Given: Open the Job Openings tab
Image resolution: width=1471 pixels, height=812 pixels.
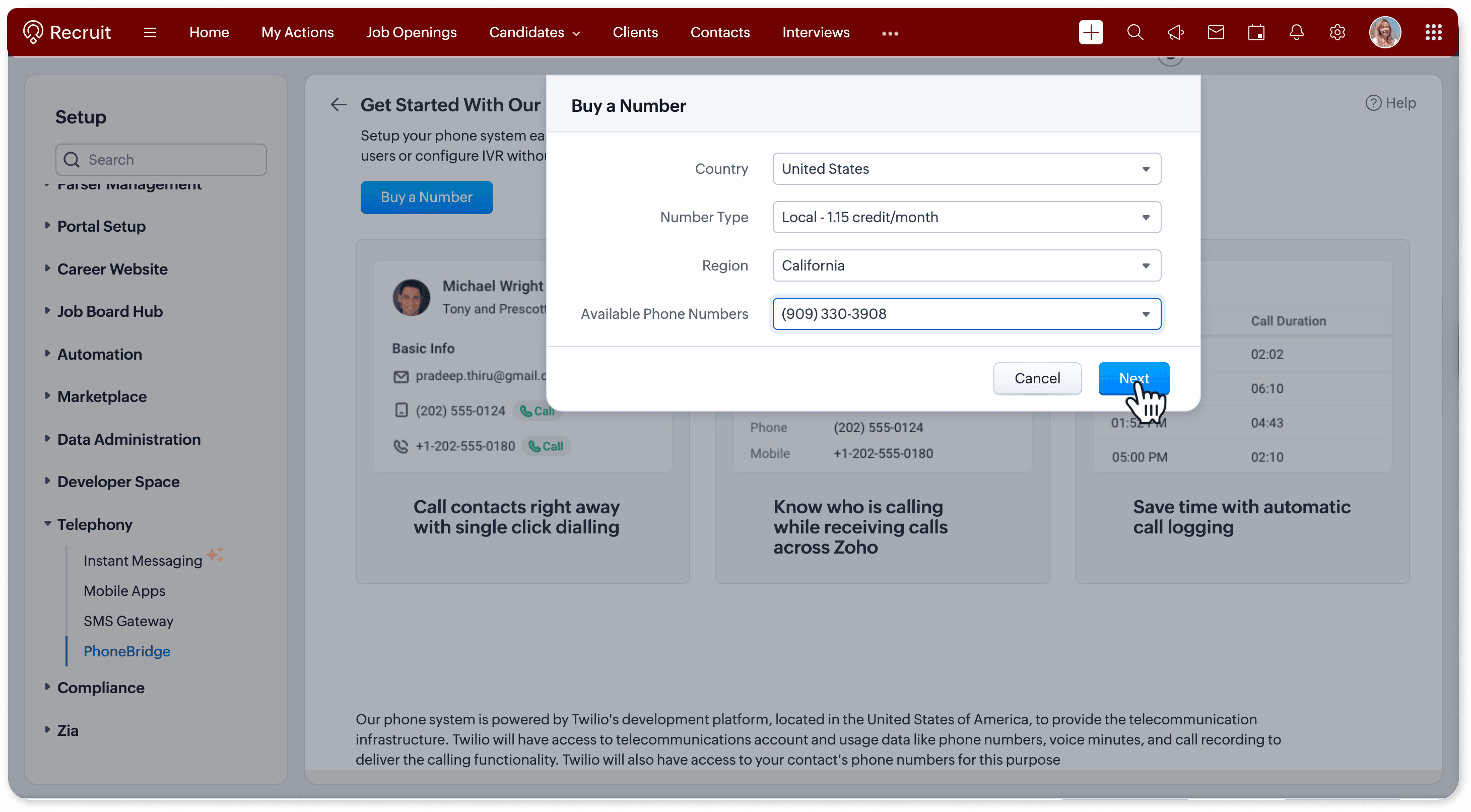Looking at the screenshot, I should tap(411, 33).
